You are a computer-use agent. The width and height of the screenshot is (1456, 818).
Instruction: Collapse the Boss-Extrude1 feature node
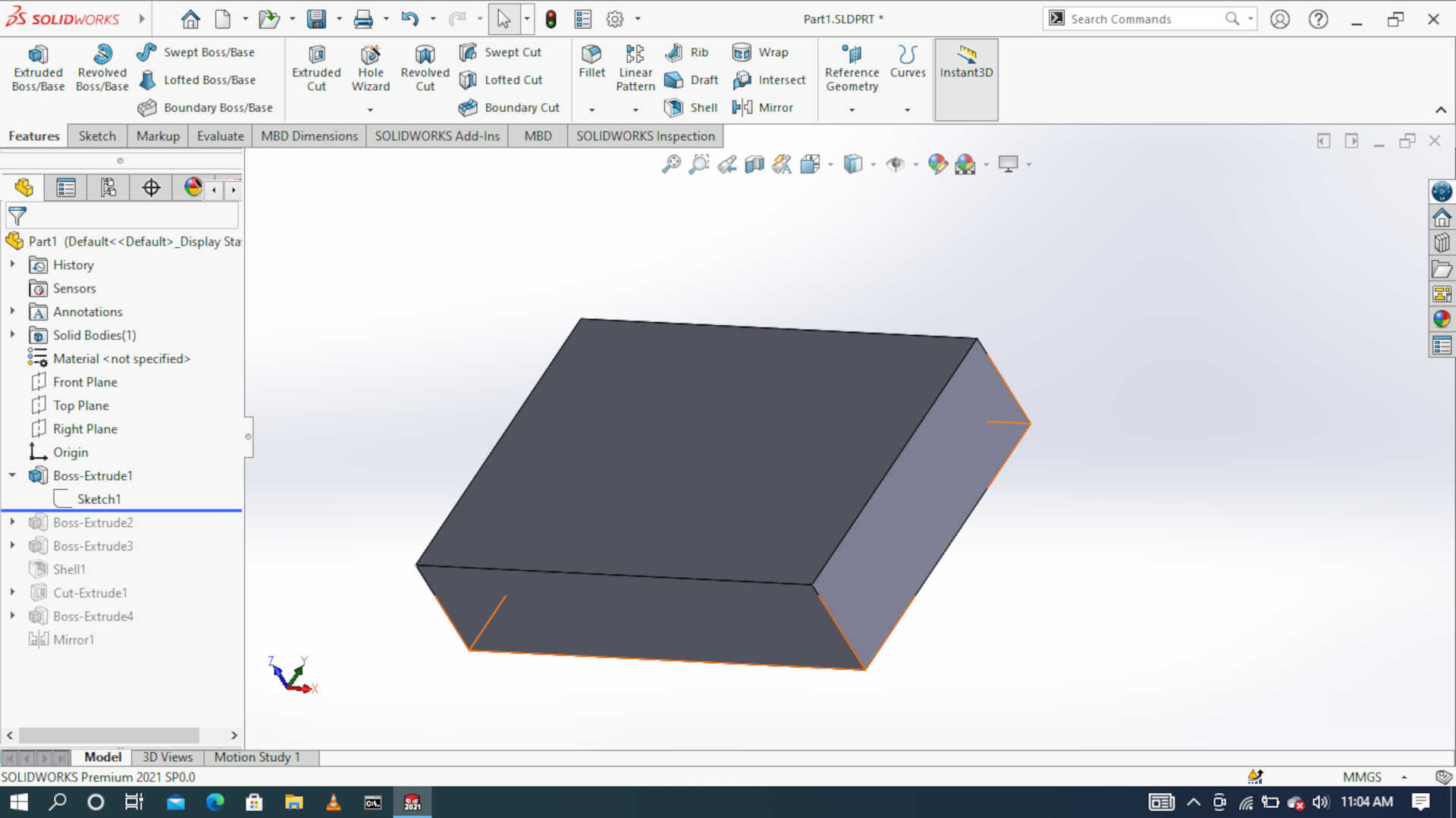pyautogui.click(x=12, y=475)
